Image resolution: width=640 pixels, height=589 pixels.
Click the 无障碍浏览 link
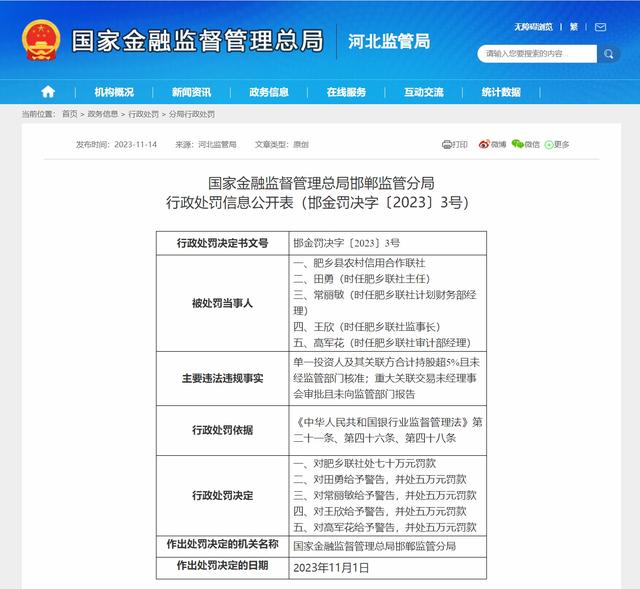coord(533,27)
